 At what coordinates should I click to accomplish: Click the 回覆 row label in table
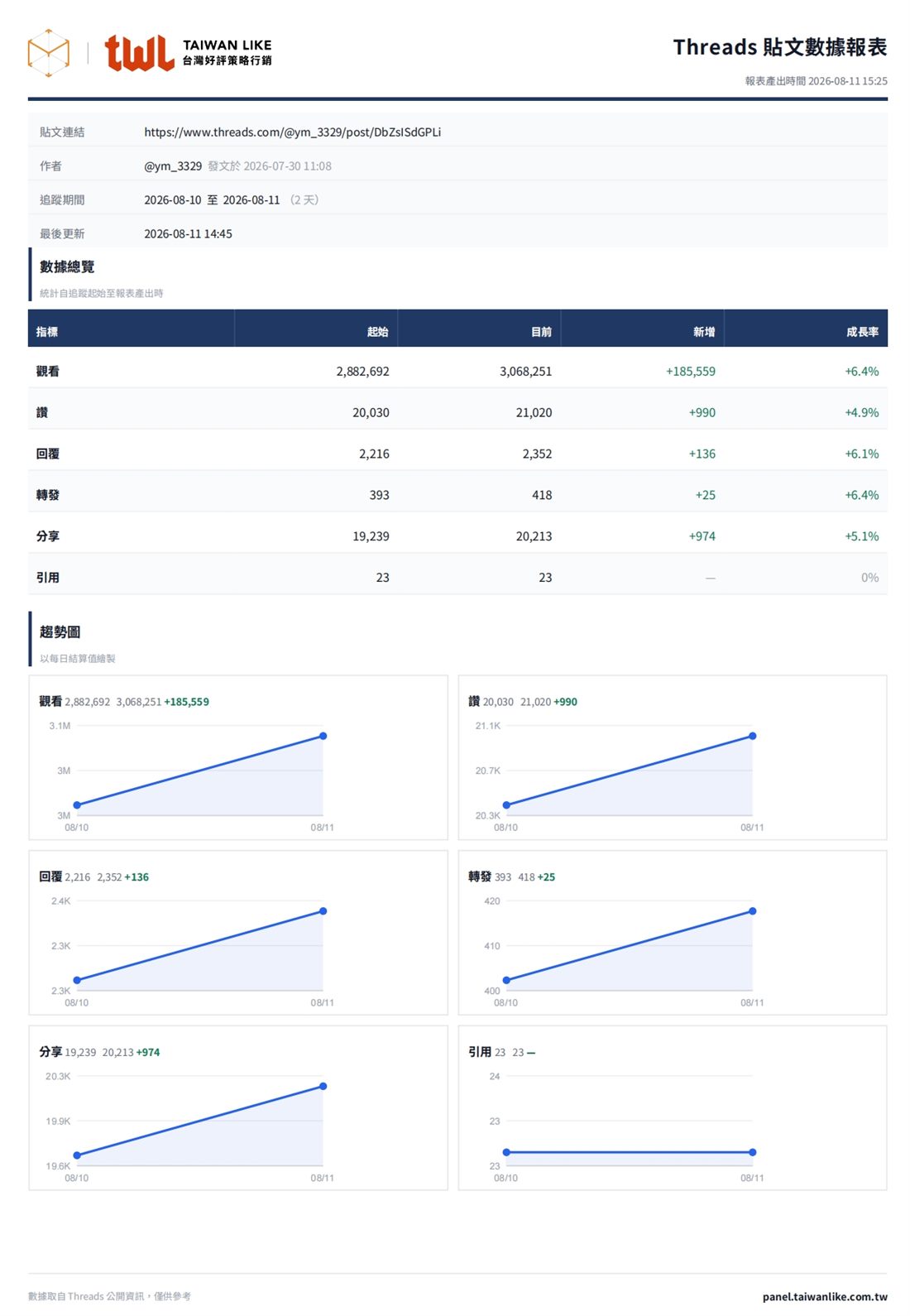point(48,454)
